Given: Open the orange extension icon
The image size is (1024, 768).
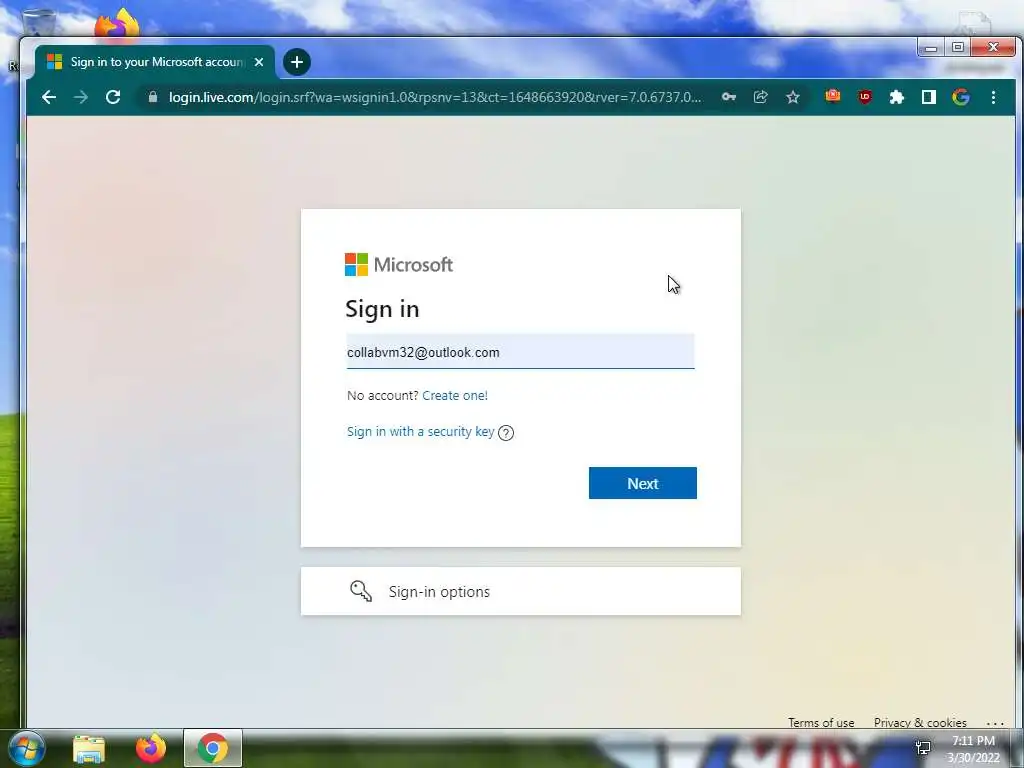Looking at the screenshot, I should (833, 97).
